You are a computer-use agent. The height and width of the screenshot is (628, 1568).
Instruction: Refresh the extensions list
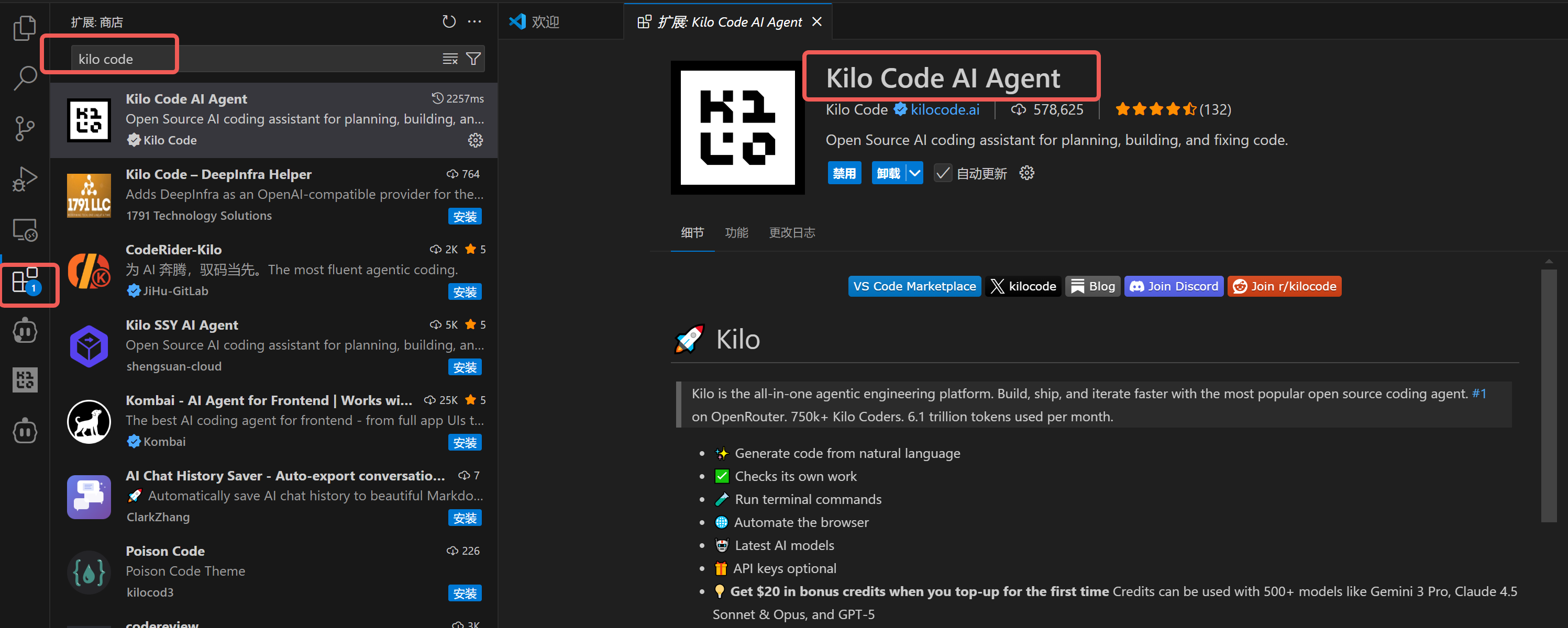pos(449,21)
